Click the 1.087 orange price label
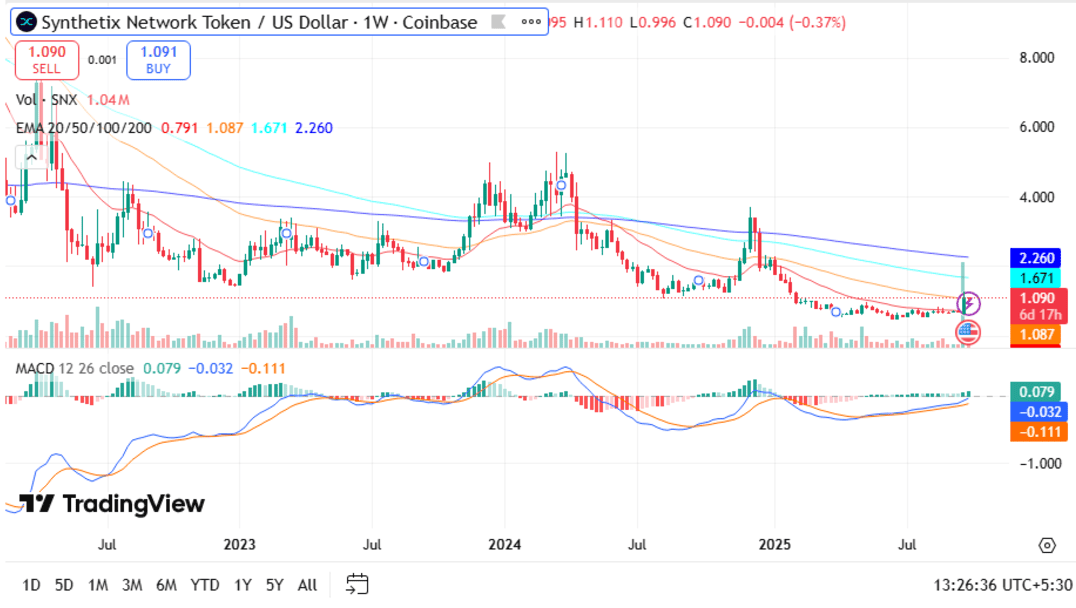 [1036, 334]
